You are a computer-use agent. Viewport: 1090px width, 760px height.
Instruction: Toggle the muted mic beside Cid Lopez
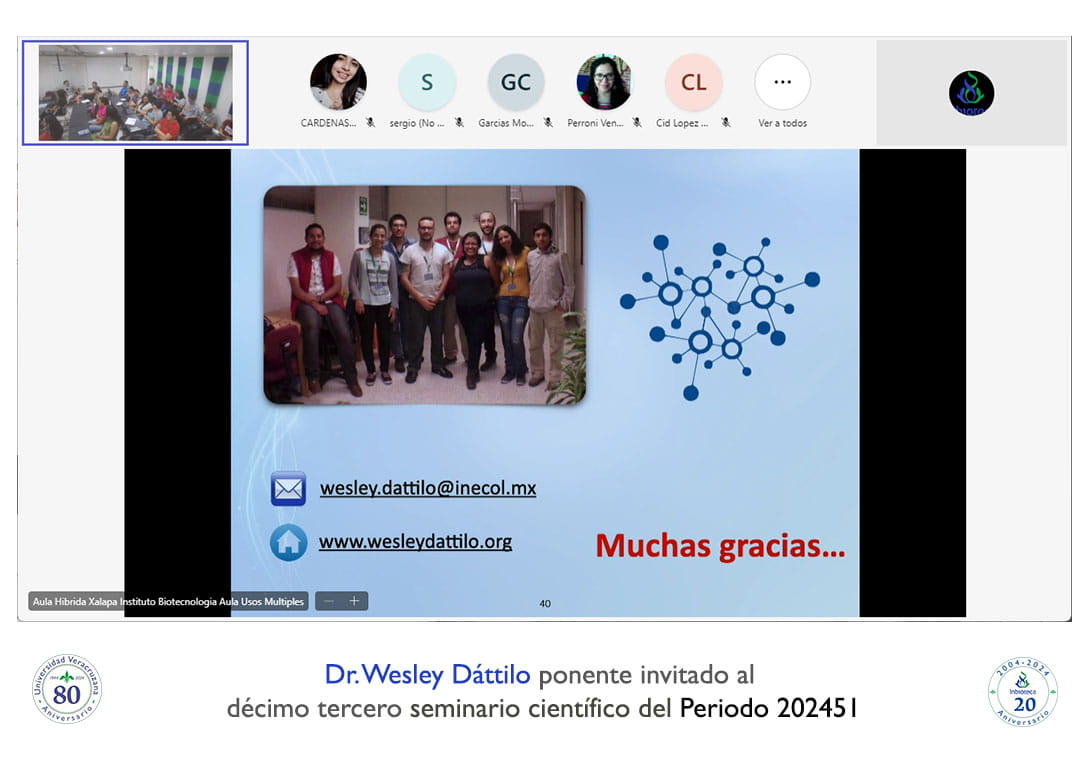(725, 123)
